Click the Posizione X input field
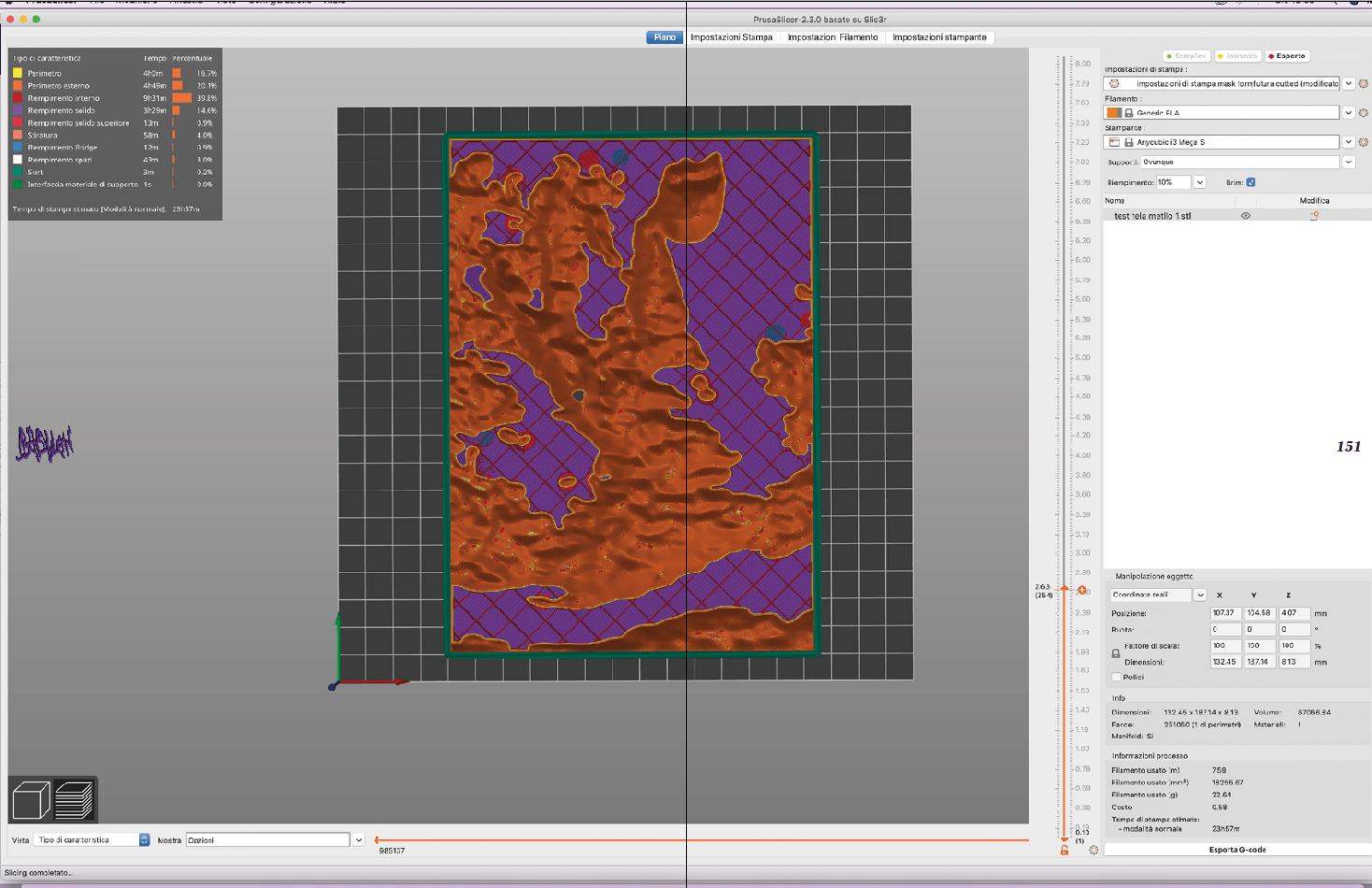 coord(1224,613)
